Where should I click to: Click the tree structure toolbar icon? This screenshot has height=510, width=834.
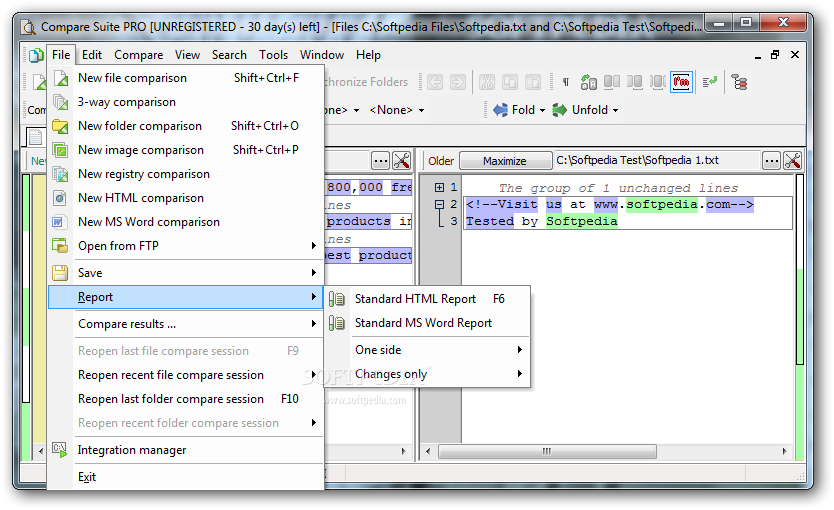click(x=739, y=82)
